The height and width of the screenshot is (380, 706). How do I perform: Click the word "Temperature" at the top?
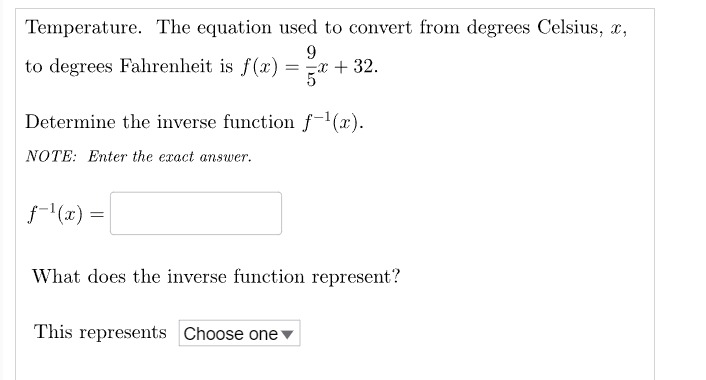tap(83, 27)
